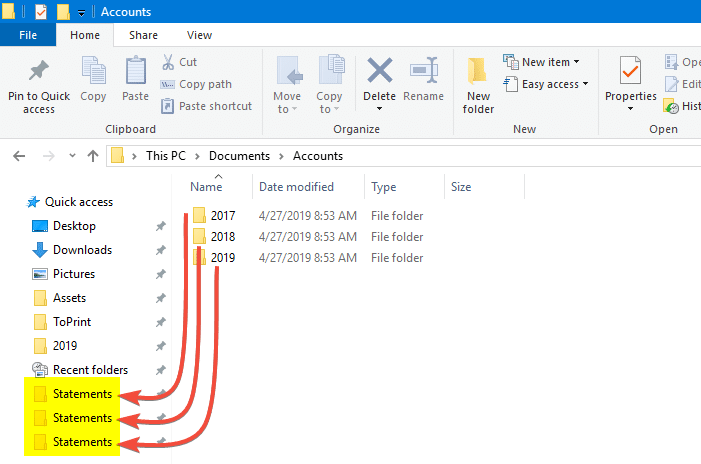Unpin Downloads using its pin icon
The image size is (701, 464).
pos(160,250)
